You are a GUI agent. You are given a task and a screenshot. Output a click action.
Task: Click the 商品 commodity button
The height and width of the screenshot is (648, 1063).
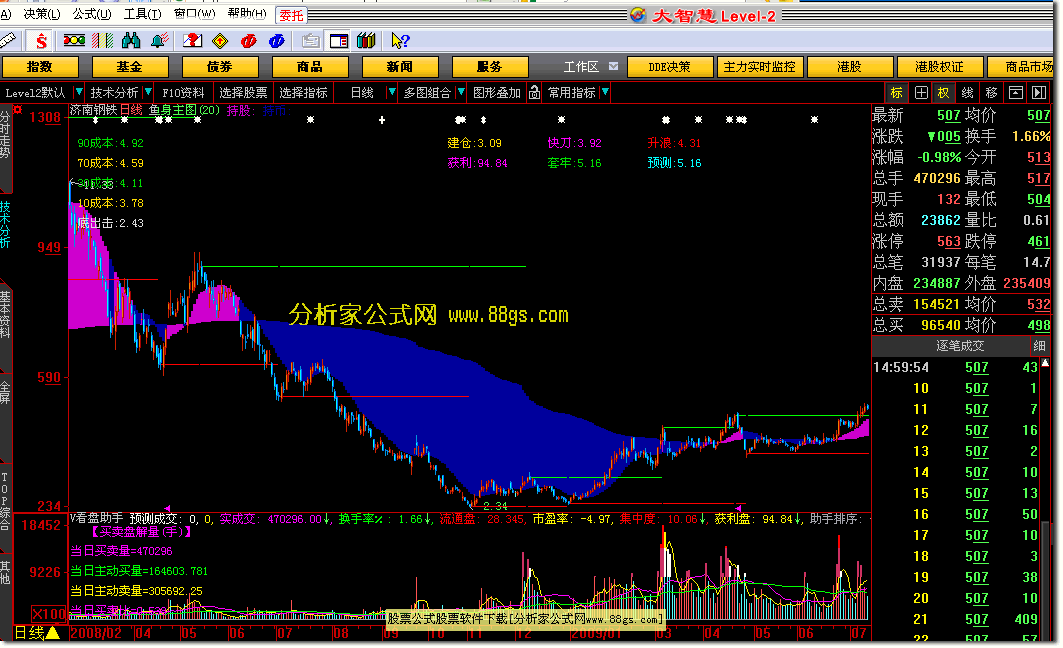310,66
